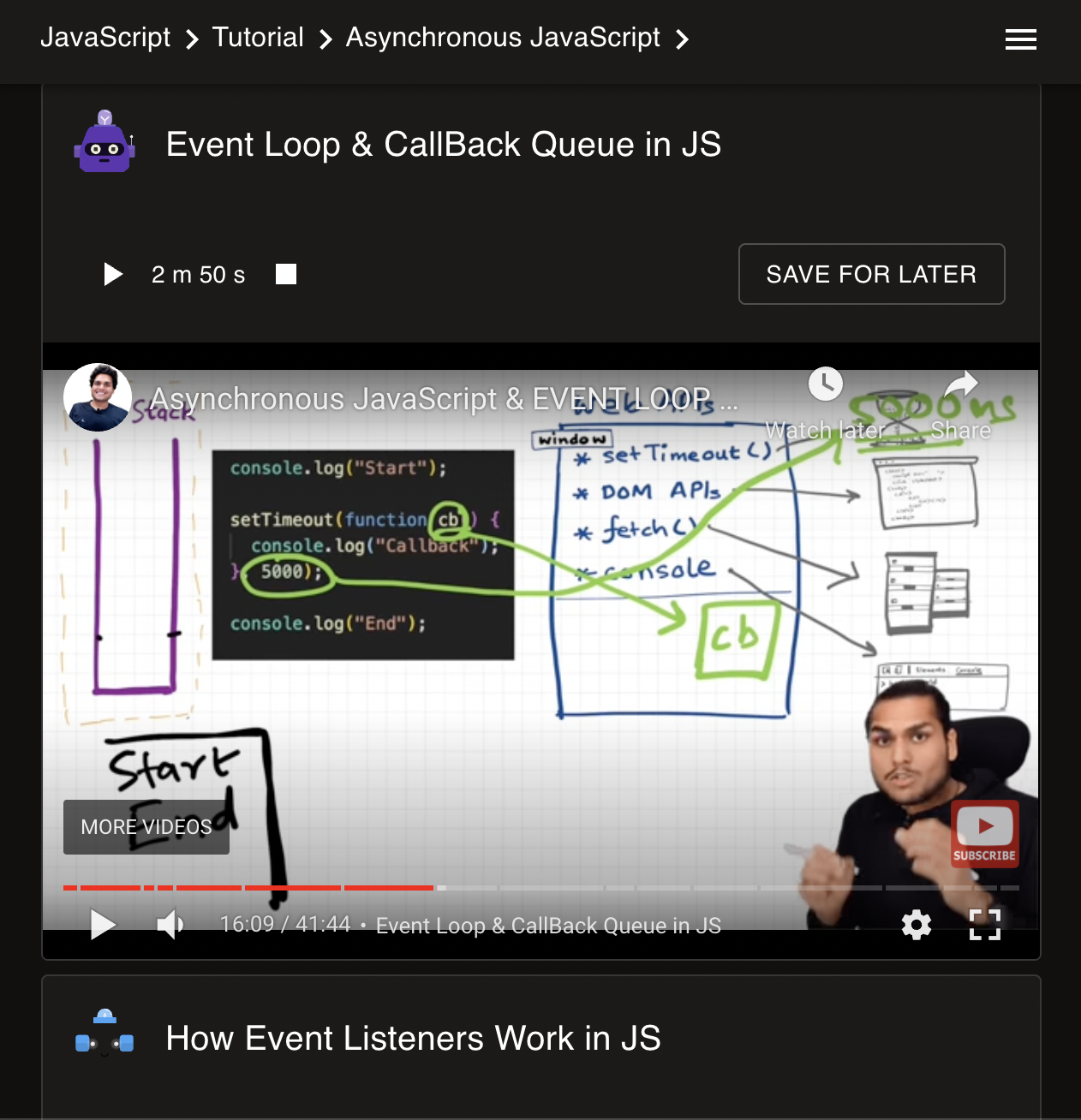This screenshot has width=1081, height=1120.
Task: Click the blue police-light lesson icon
Action: click(x=105, y=1034)
